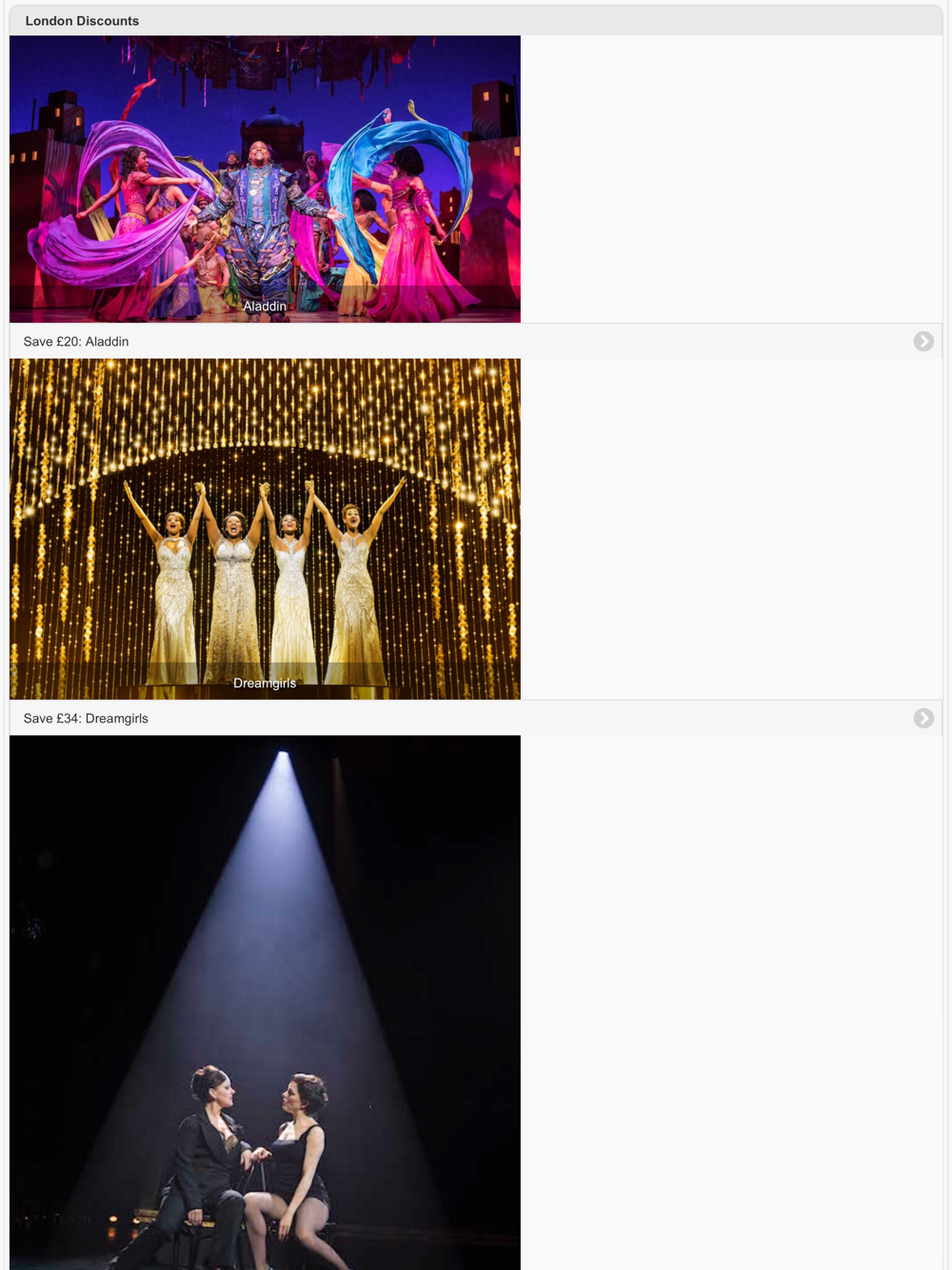Select the 'Save £34: Dreamgirls' link

pos(86,718)
